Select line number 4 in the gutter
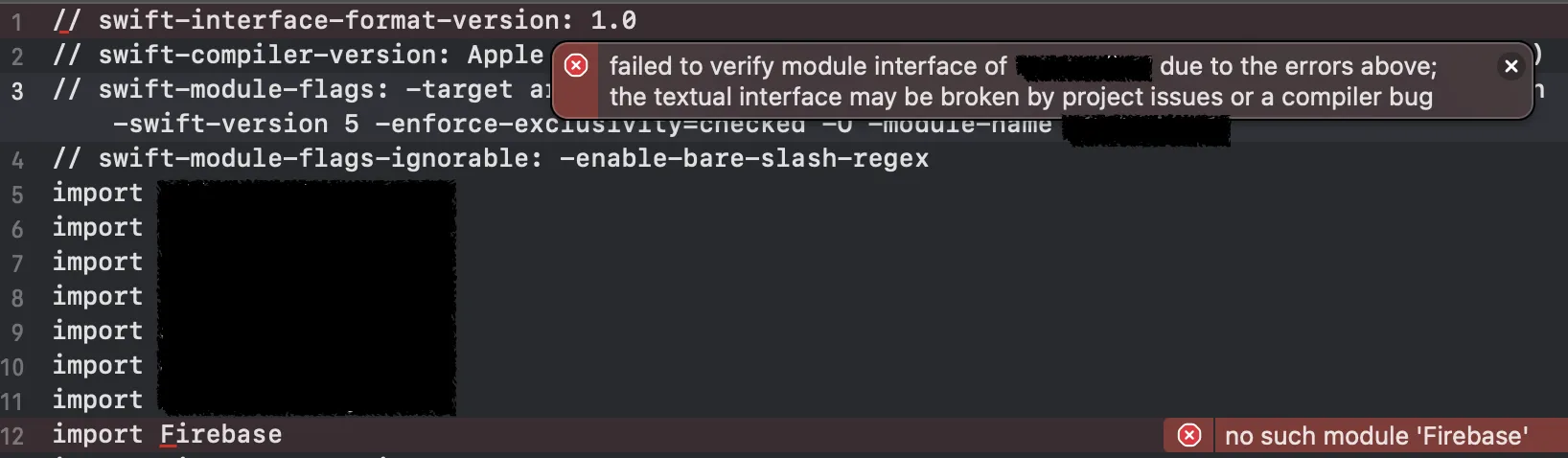The height and width of the screenshot is (458, 1568). (x=16, y=160)
